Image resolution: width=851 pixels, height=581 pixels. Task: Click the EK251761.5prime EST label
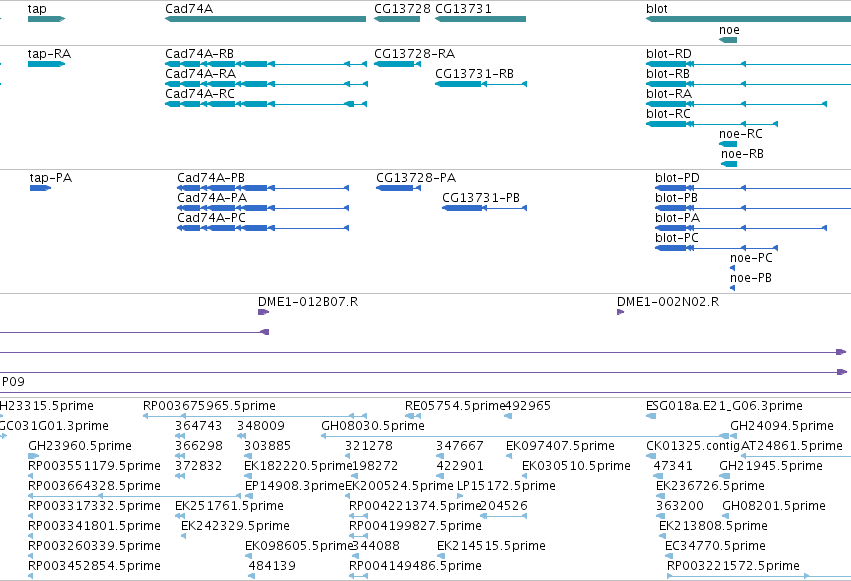[229, 506]
